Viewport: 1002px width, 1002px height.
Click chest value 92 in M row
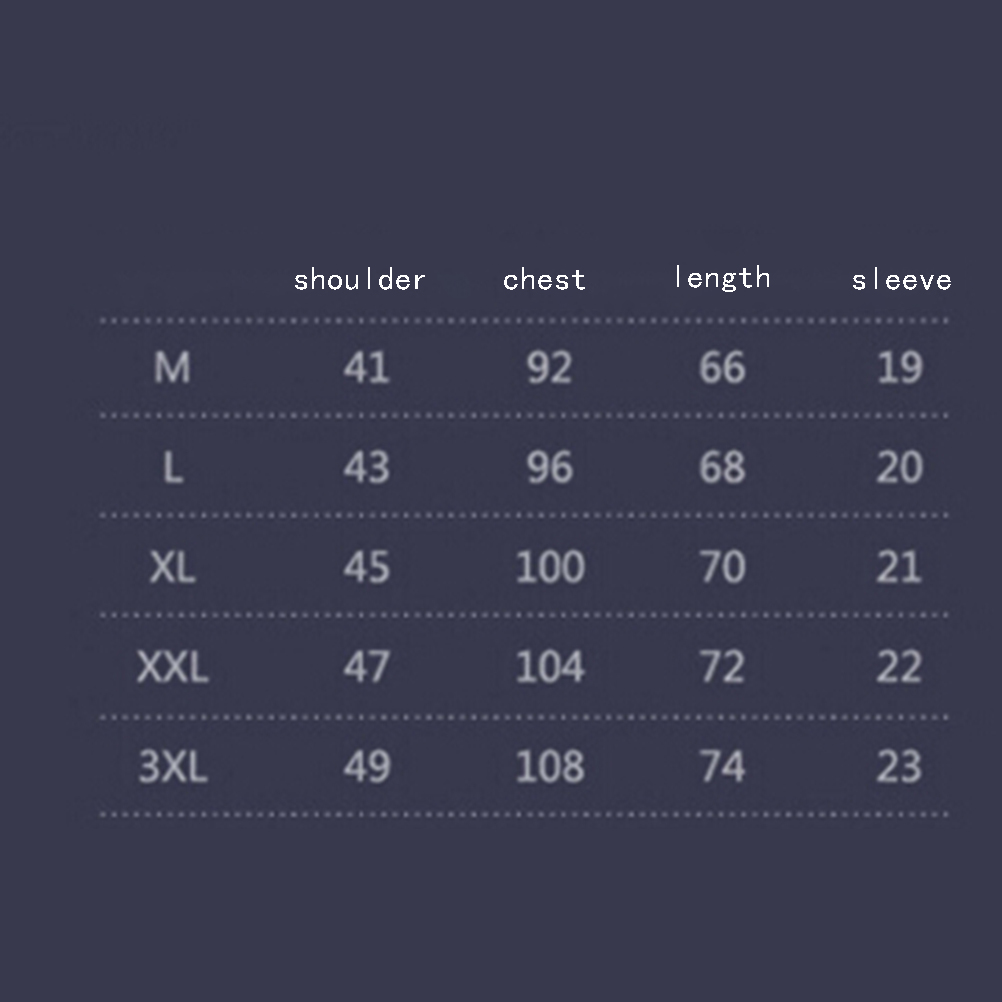[549, 369]
